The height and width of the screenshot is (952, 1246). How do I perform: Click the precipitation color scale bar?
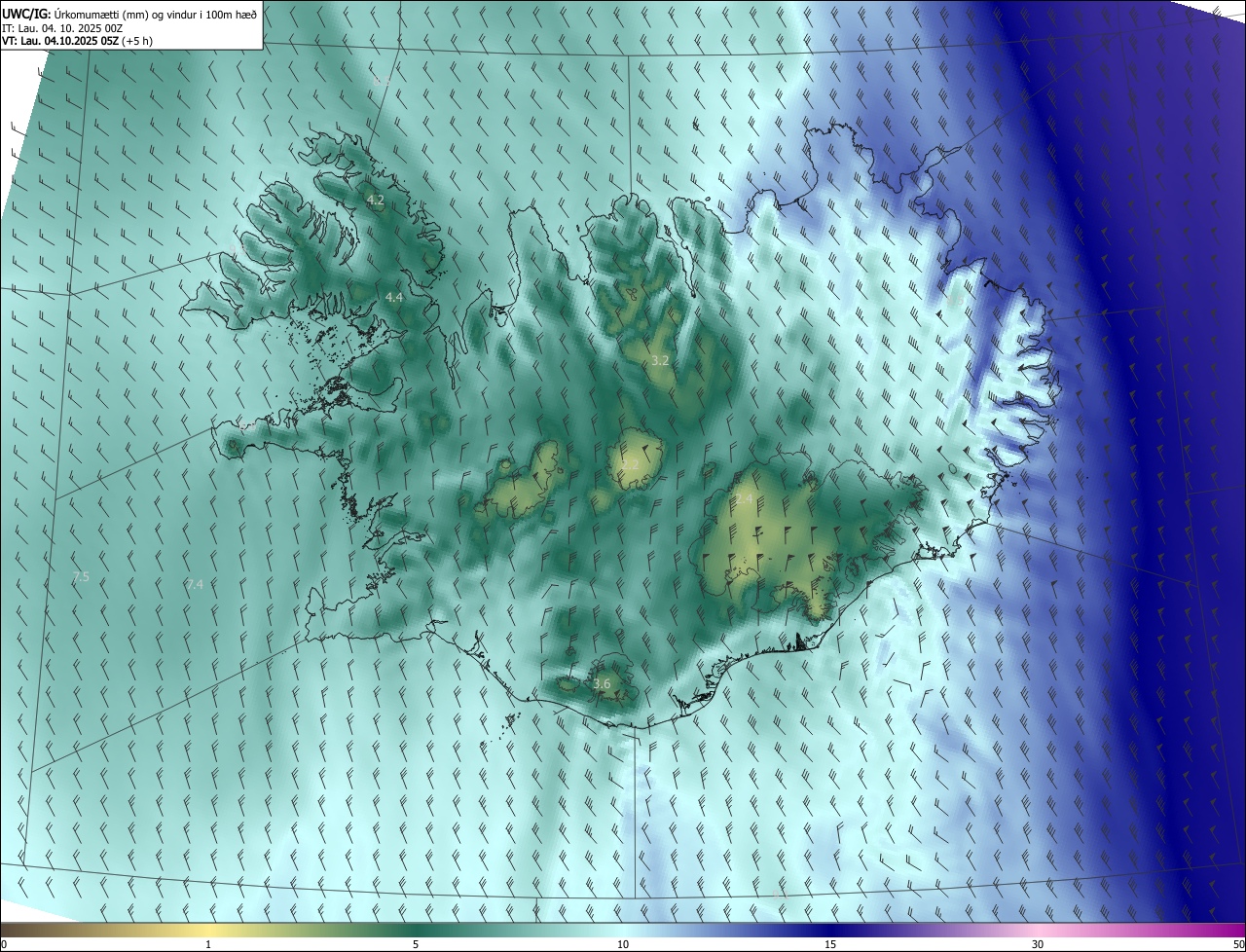coord(623,930)
